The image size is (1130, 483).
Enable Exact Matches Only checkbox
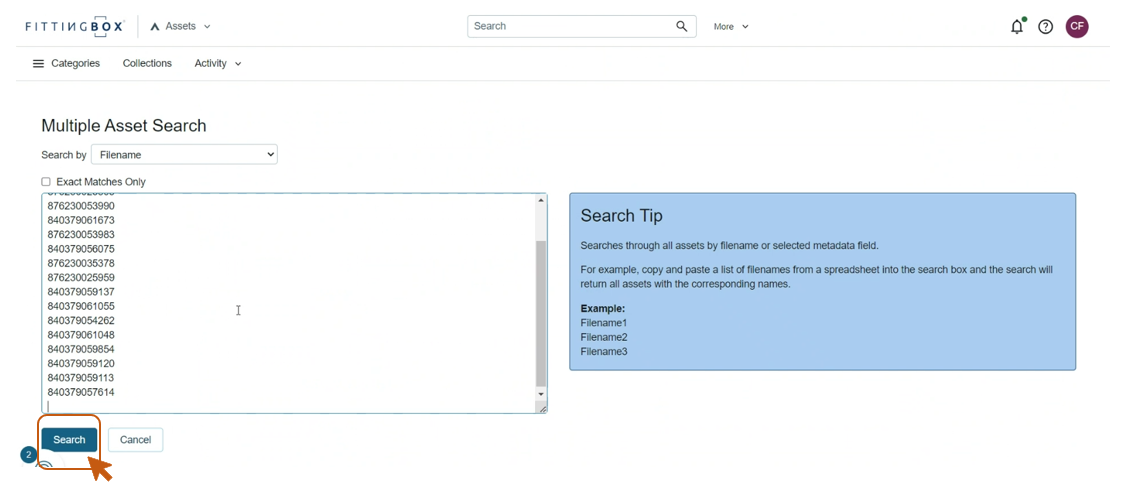point(46,182)
